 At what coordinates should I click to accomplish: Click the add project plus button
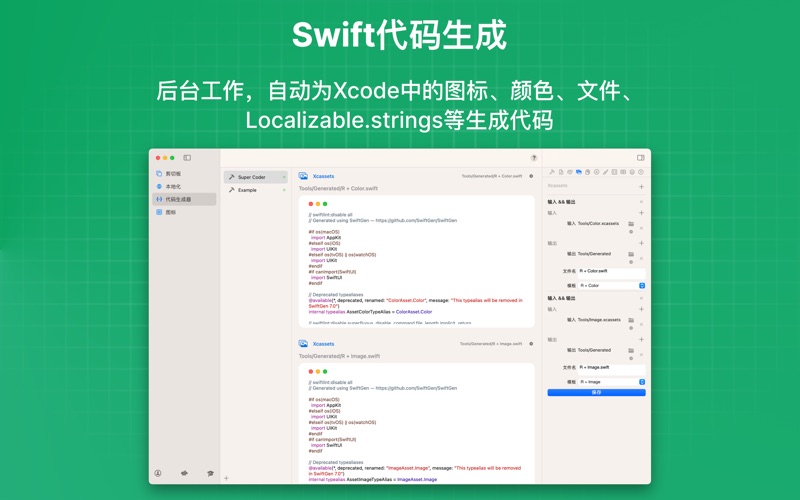click(x=227, y=478)
